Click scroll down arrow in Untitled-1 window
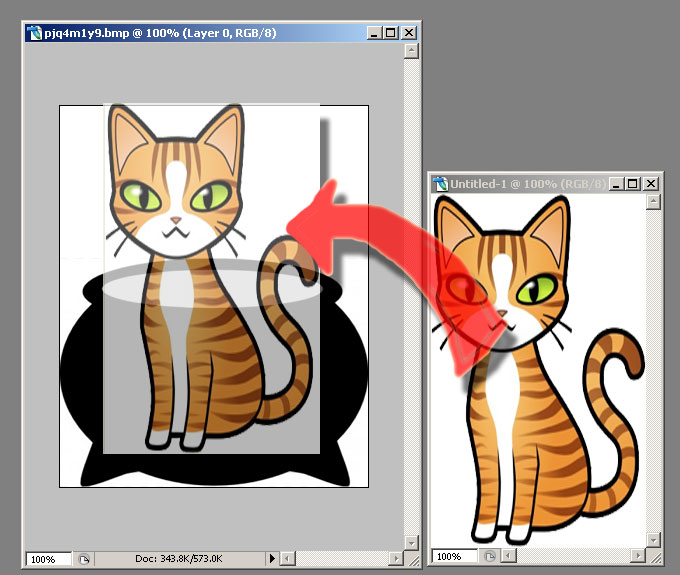 (653, 540)
